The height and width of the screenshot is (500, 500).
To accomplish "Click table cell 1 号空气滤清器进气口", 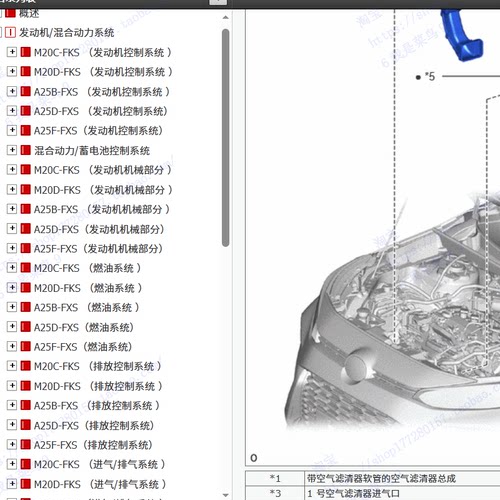I will 402,493.
